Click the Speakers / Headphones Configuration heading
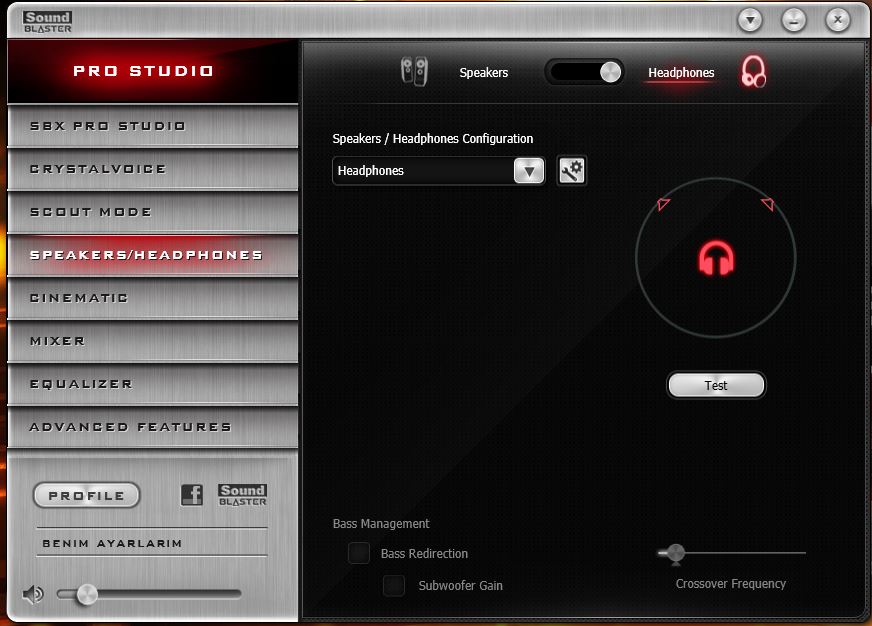This screenshot has height=626, width=872. [433, 138]
